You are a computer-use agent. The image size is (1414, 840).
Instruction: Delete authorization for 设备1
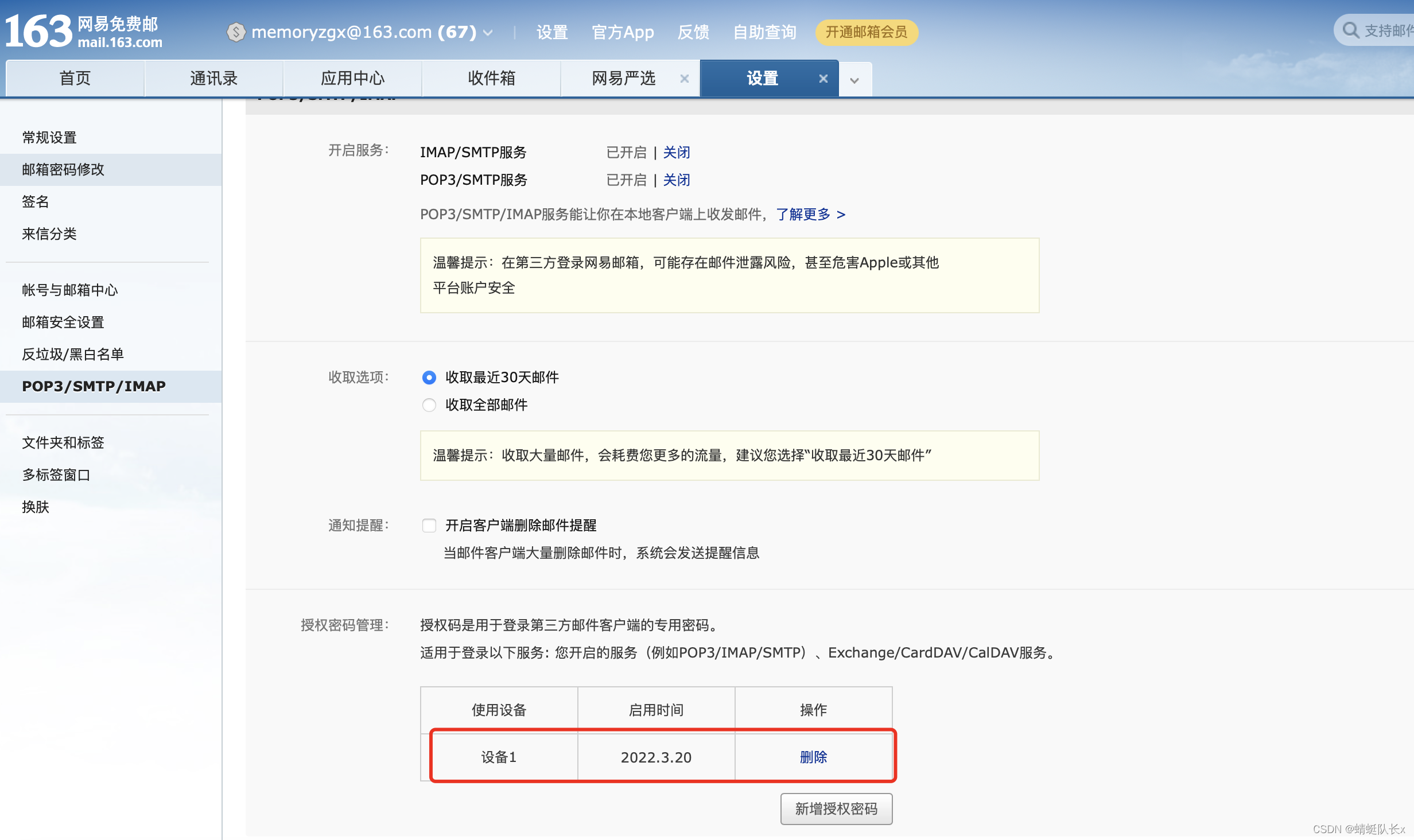click(813, 757)
